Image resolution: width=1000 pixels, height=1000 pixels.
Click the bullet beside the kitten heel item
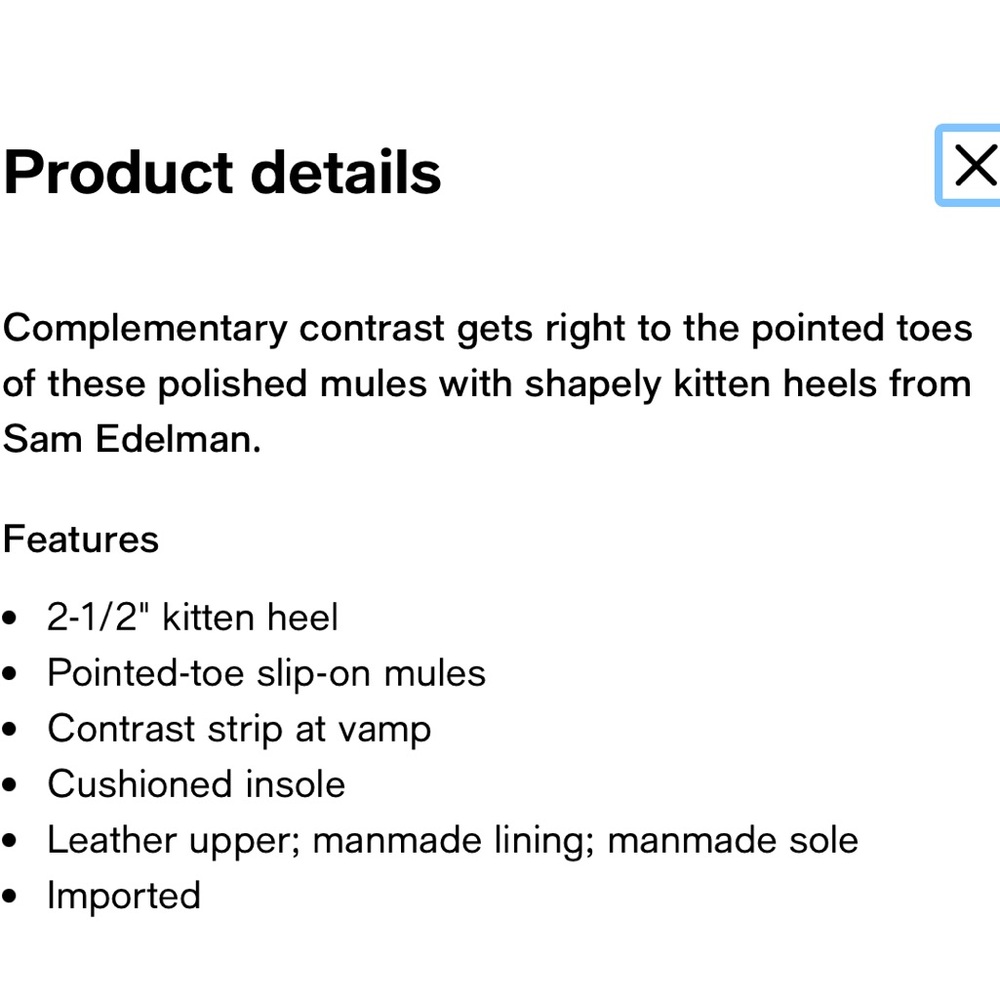pyautogui.click(x=11, y=619)
